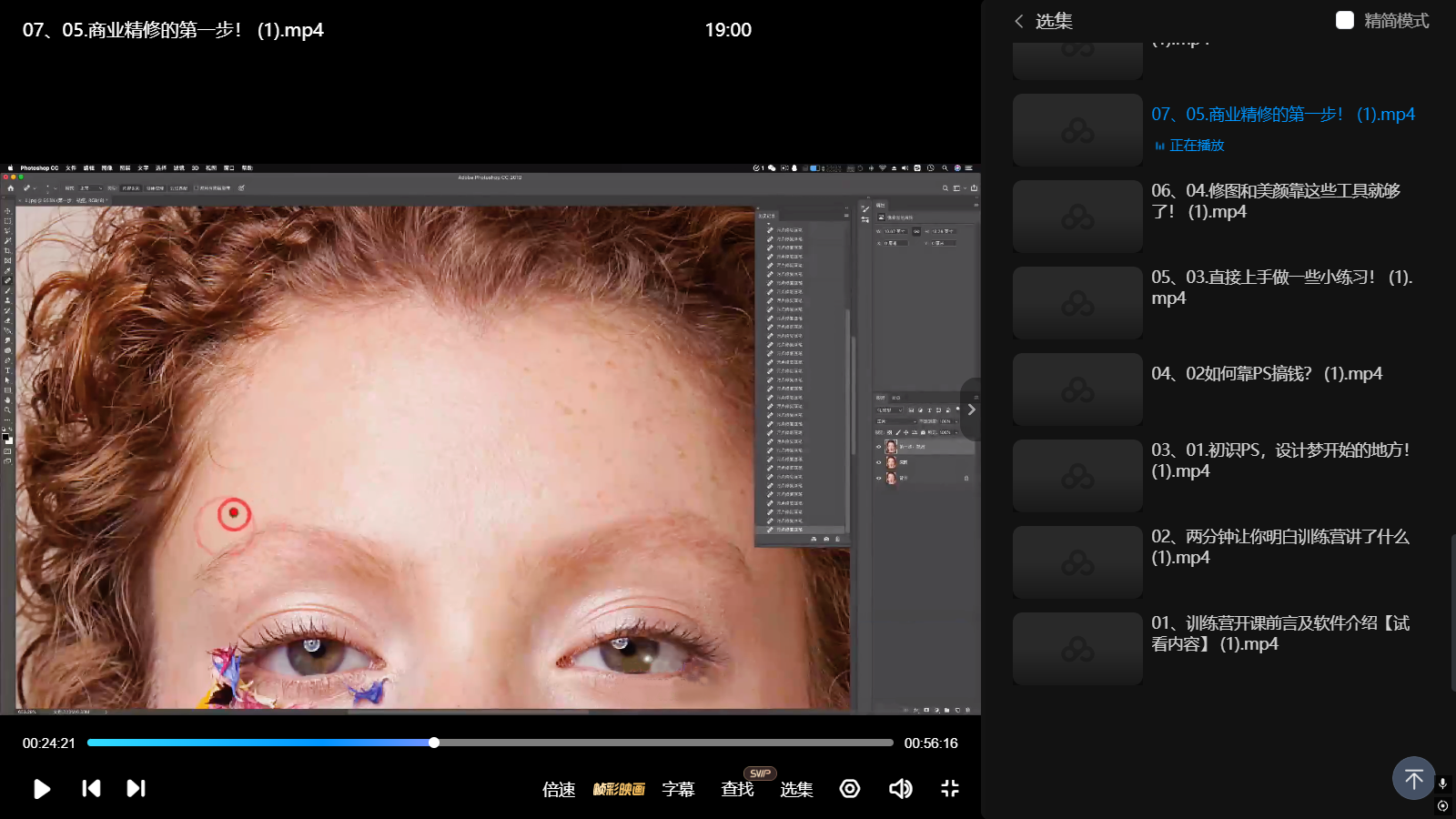The image size is (1456, 819).
Task: Click the circular record icon
Action: pos(850,789)
